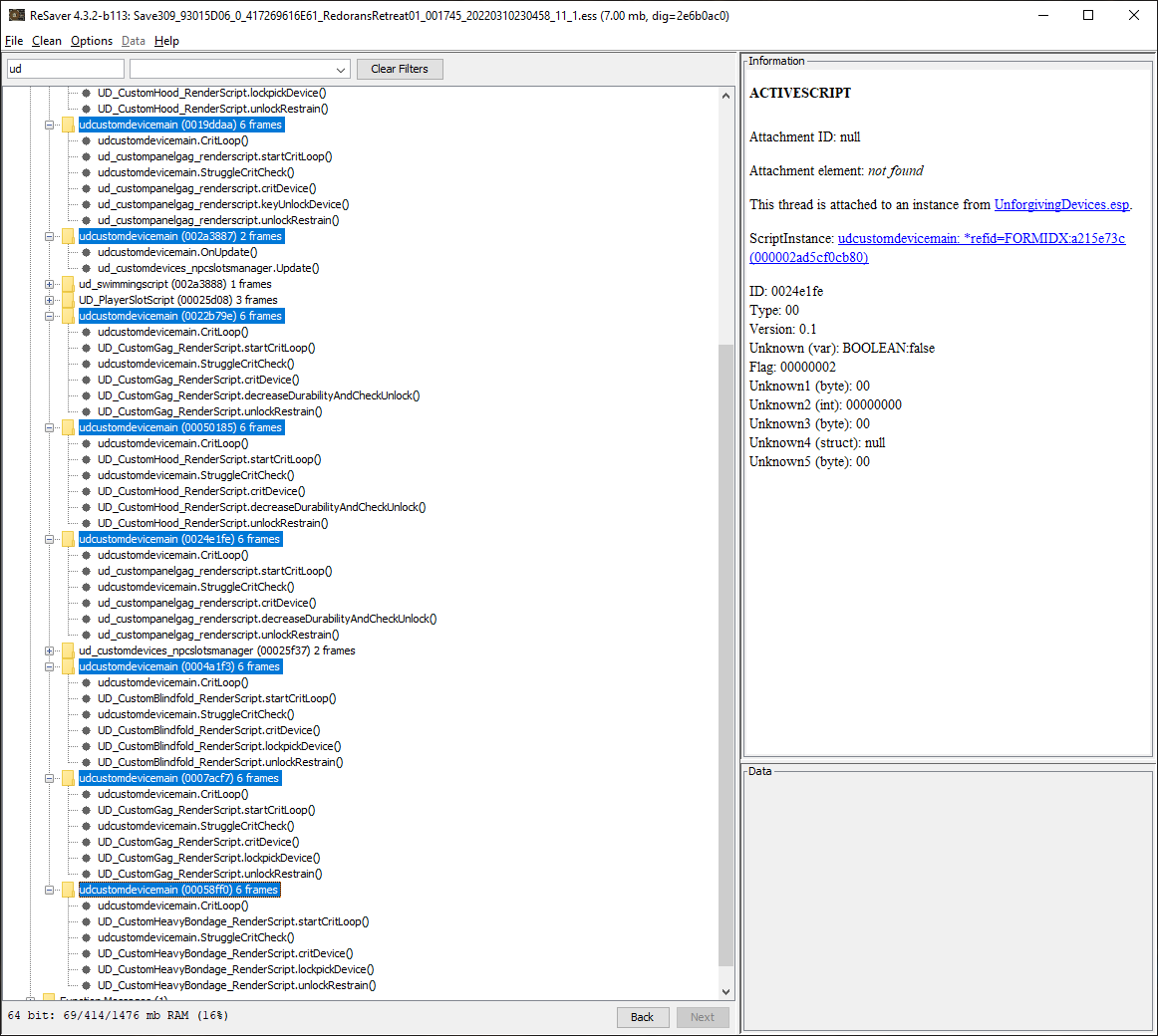Screen dimensions: 1158x1036
Task: Click bullet icon beside udcustomdevicemain.OnUpdate()
Action: tap(87, 253)
